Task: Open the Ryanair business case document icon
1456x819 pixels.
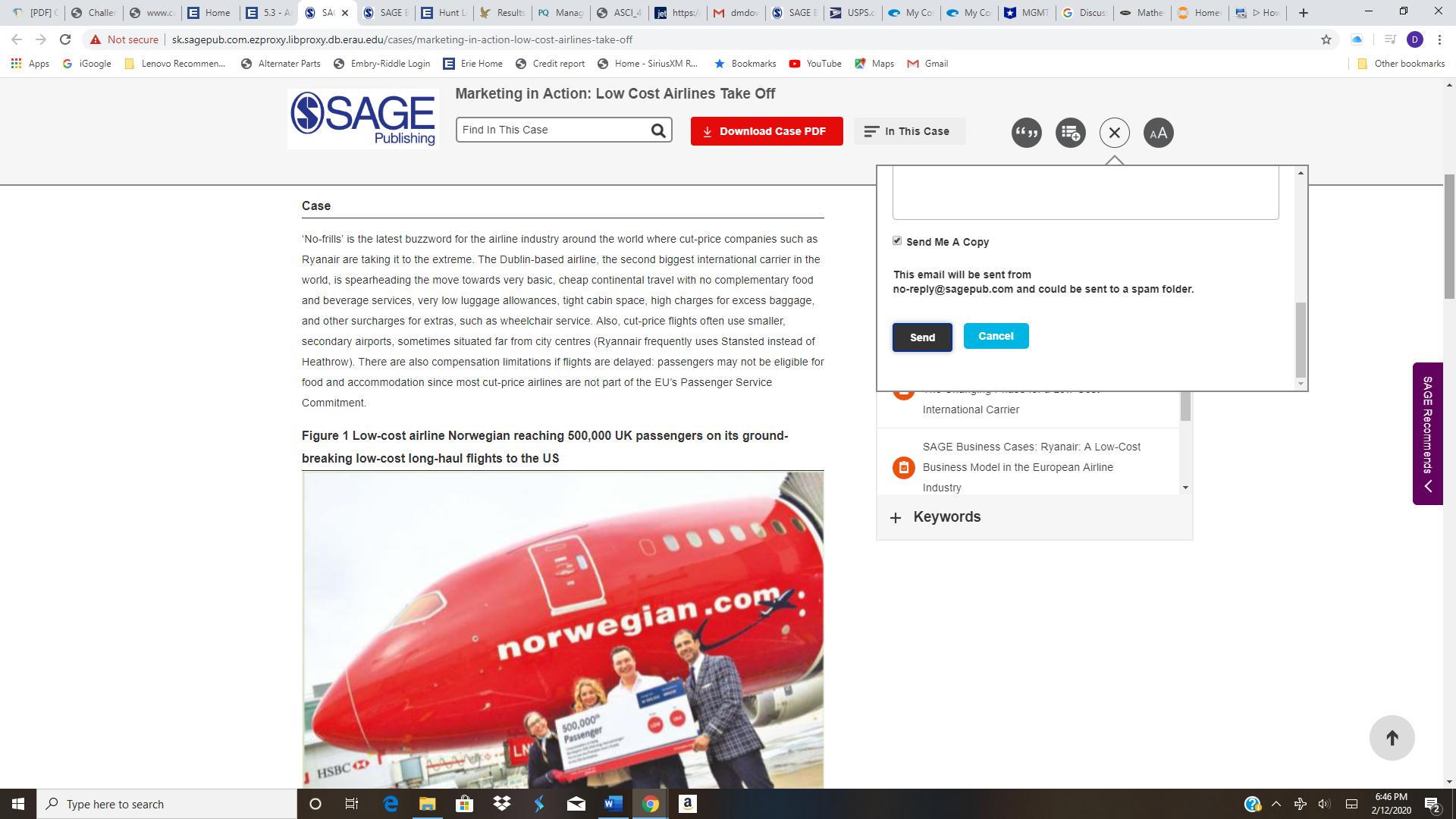Action: (x=903, y=467)
